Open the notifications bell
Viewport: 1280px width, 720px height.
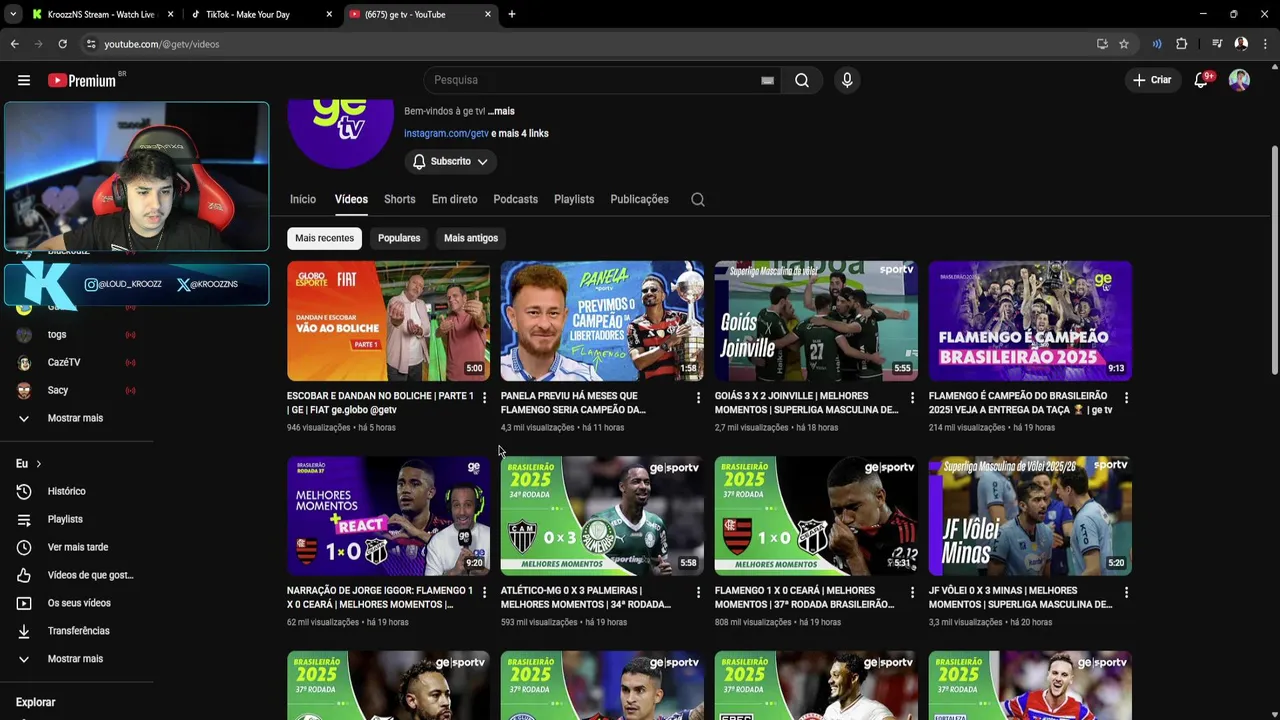tap(1201, 80)
